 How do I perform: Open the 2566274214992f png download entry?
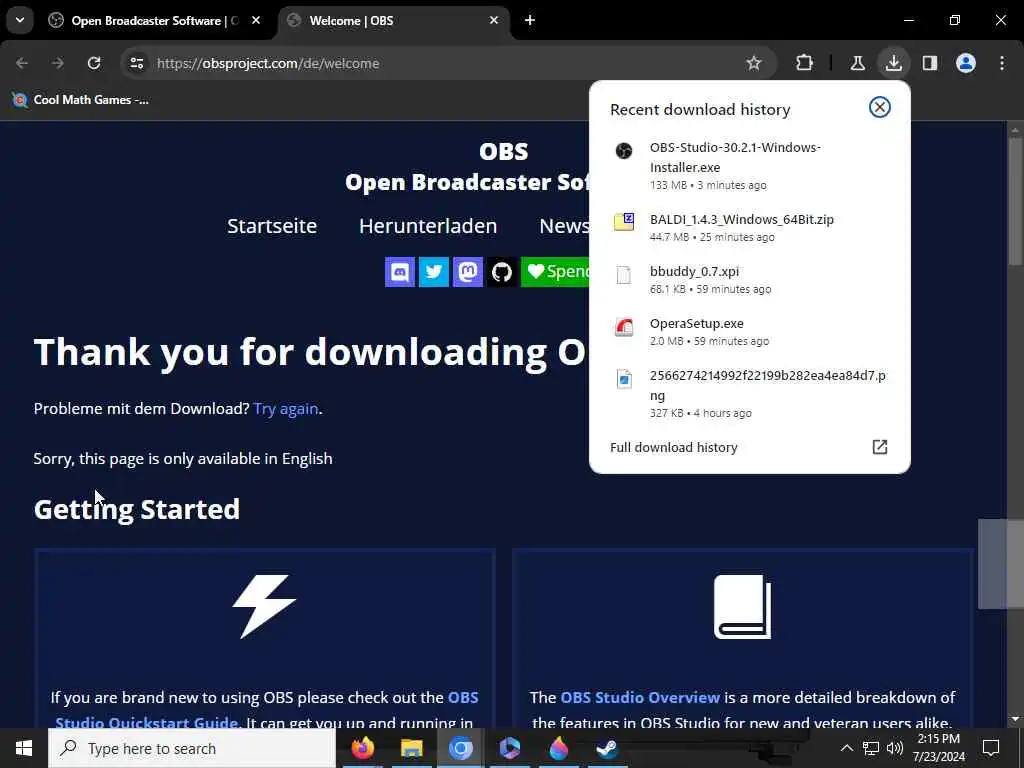point(749,393)
